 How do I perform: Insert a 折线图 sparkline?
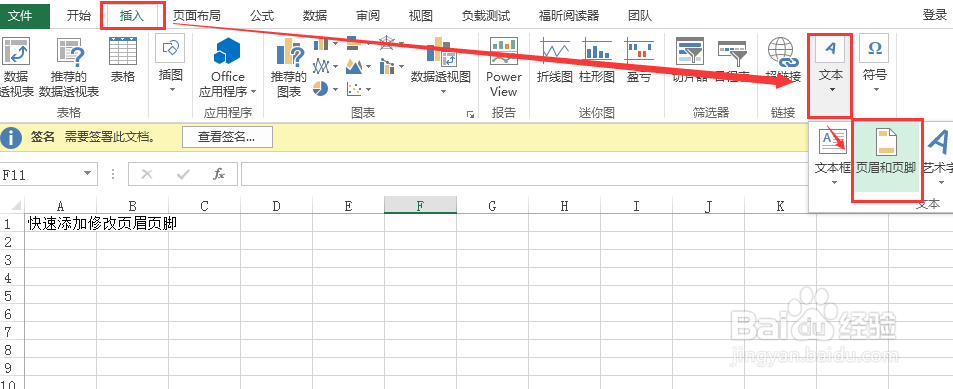coord(555,60)
